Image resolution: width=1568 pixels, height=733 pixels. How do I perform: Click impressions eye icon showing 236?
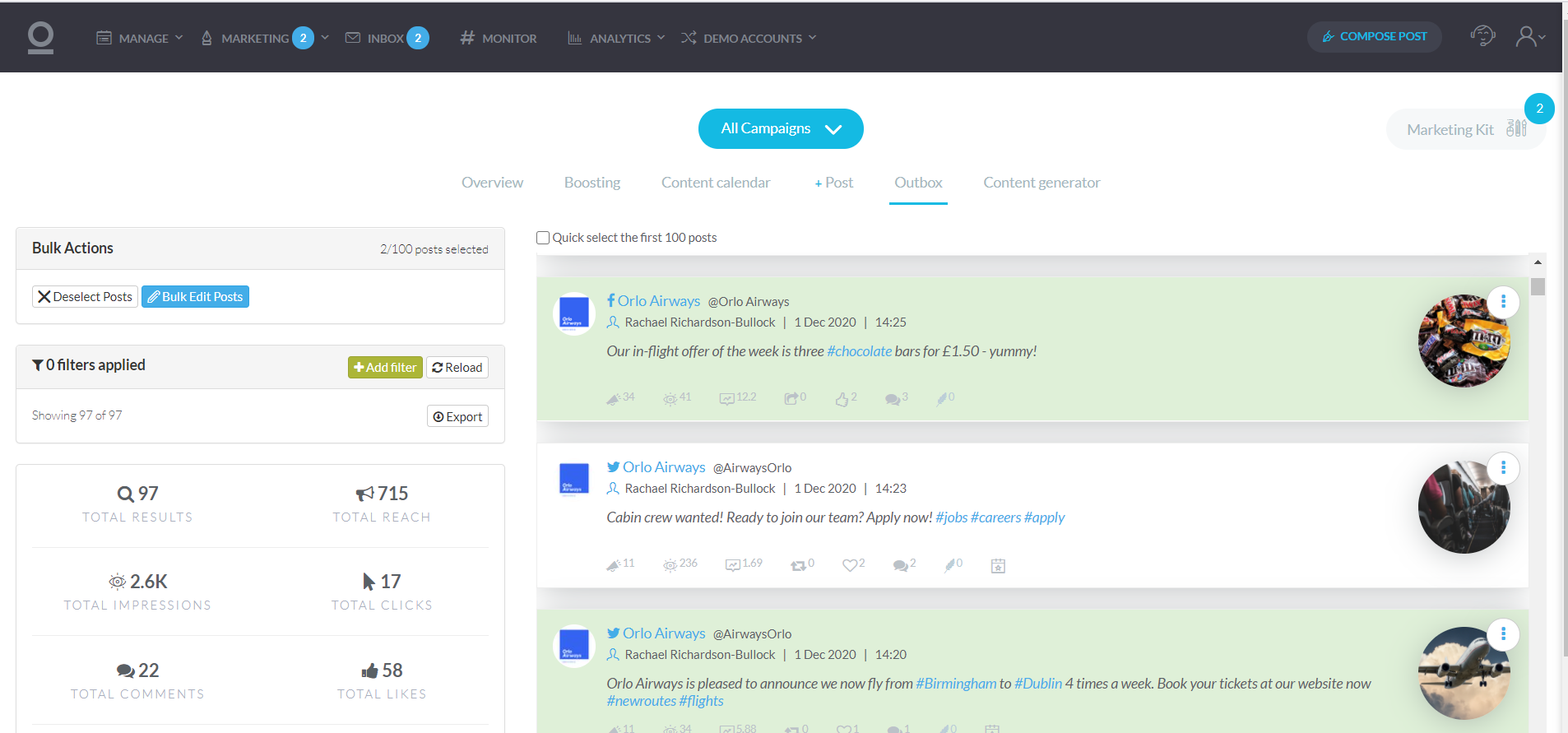pyautogui.click(x=670, y=565)
